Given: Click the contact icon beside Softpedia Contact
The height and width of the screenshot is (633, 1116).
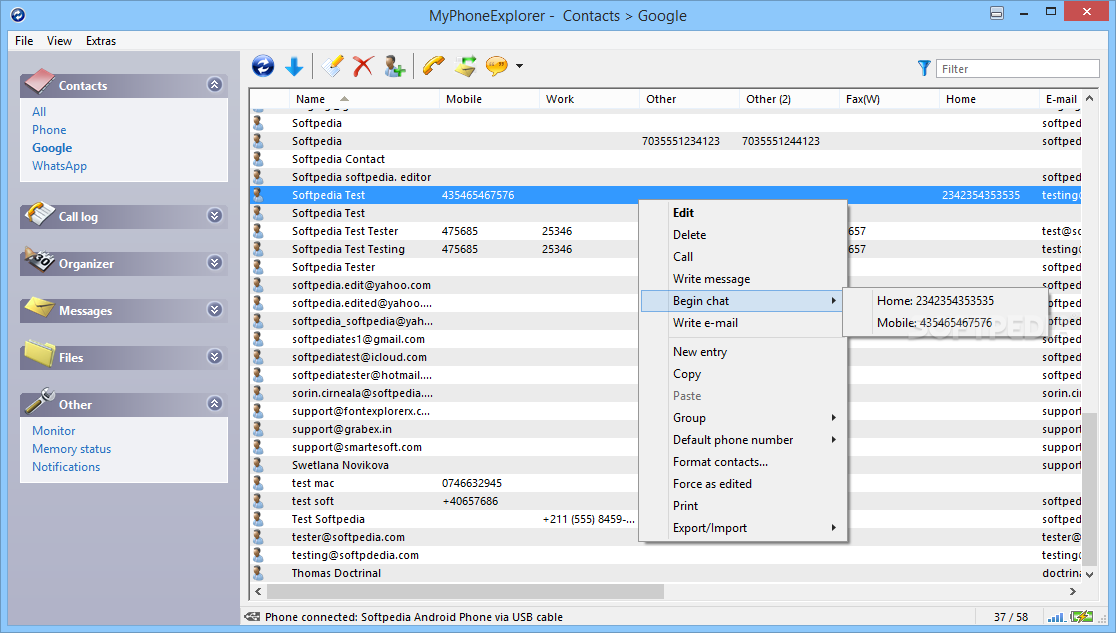Looking at the screenshot, I should pos(258,158).
